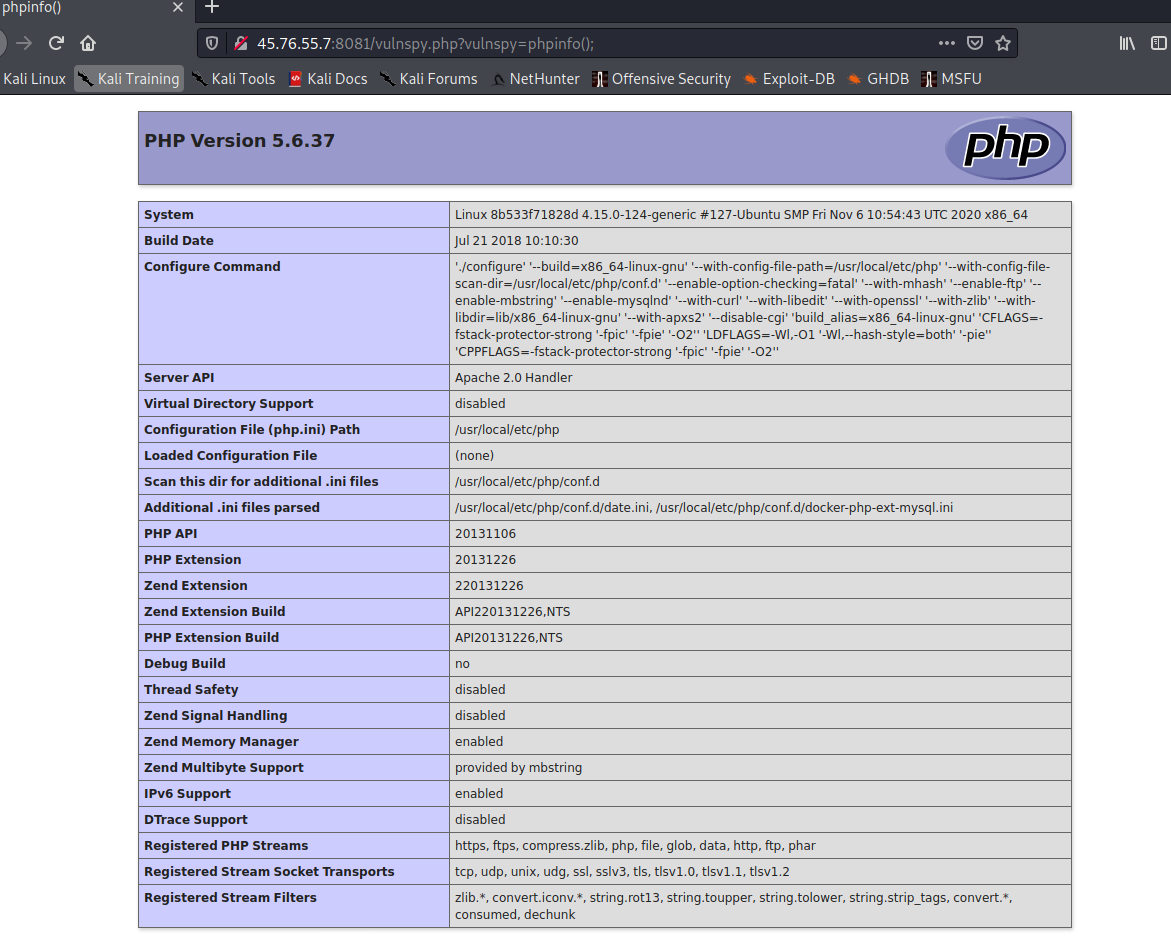Open the tracking protection shield icon
Image resolution: width=1171 pixels, height=938 pixels.
click(x=212, y=43)
